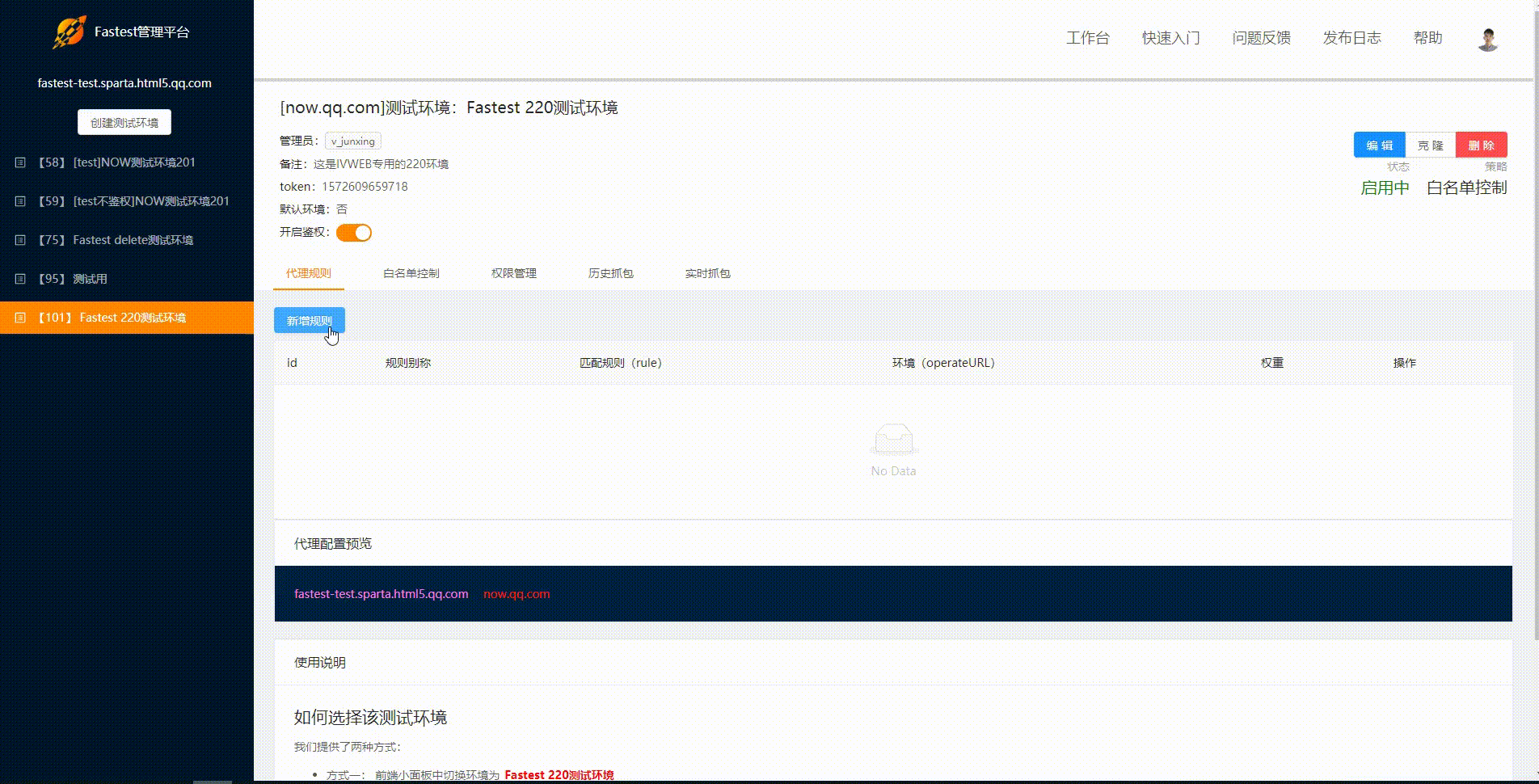Click the 匹配规则 (rule) column header
1539x784 pixels.
coord(621,363)
